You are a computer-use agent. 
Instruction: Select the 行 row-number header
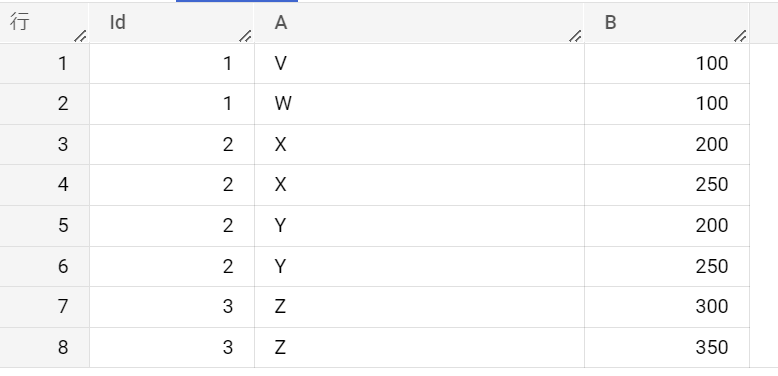(x=45, y=23)
